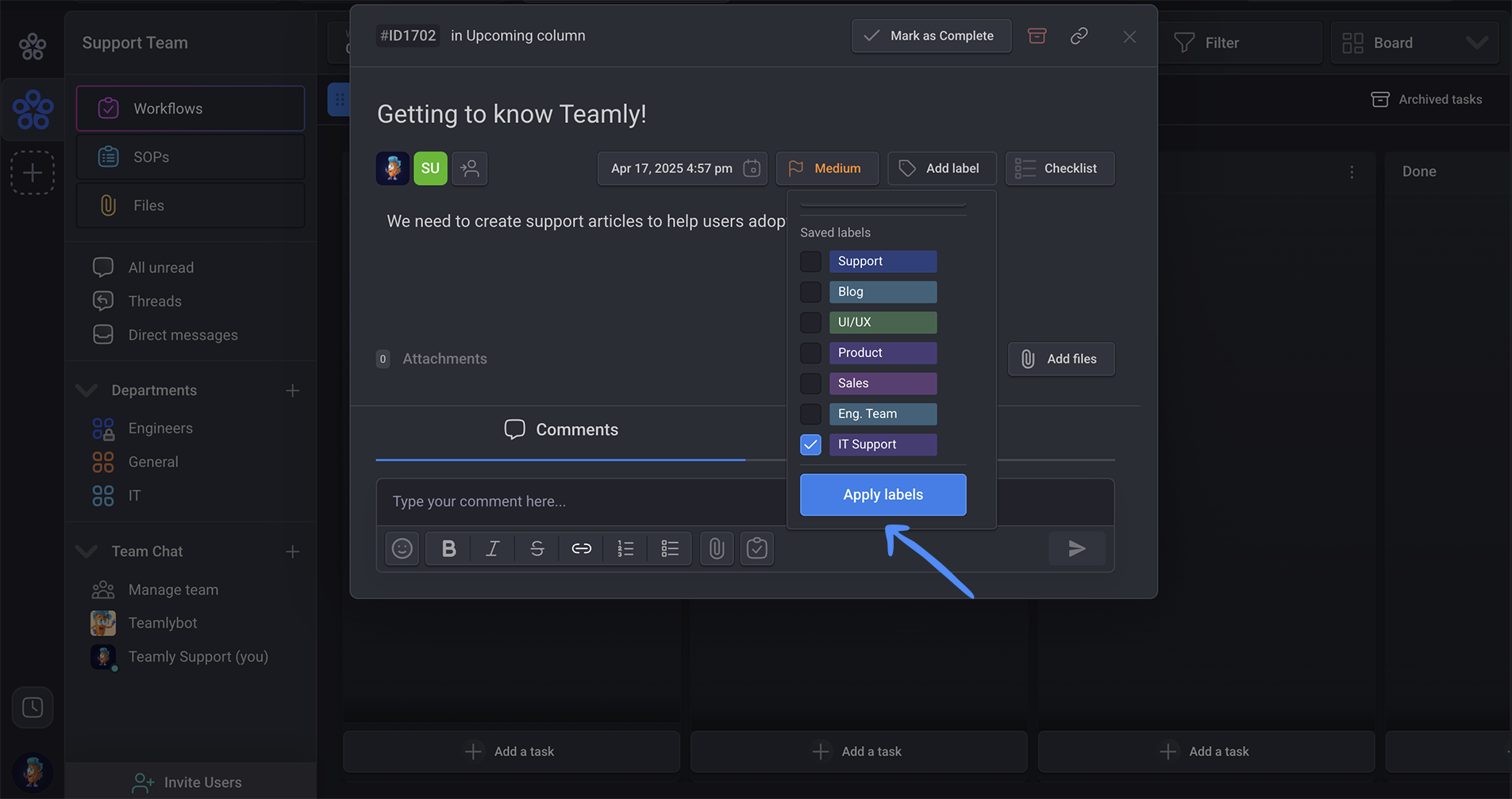
Task: Insert an emoji in the comment
Action: pos(402,548)
